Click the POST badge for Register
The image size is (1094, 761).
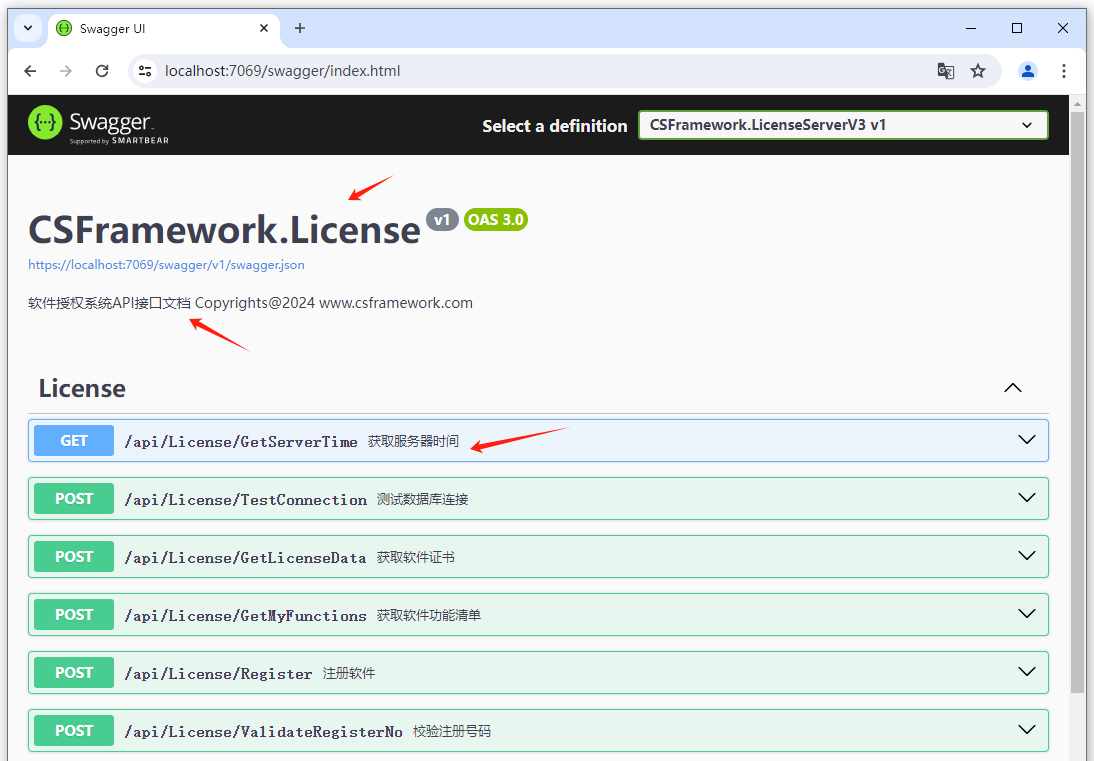click(74, 672)
